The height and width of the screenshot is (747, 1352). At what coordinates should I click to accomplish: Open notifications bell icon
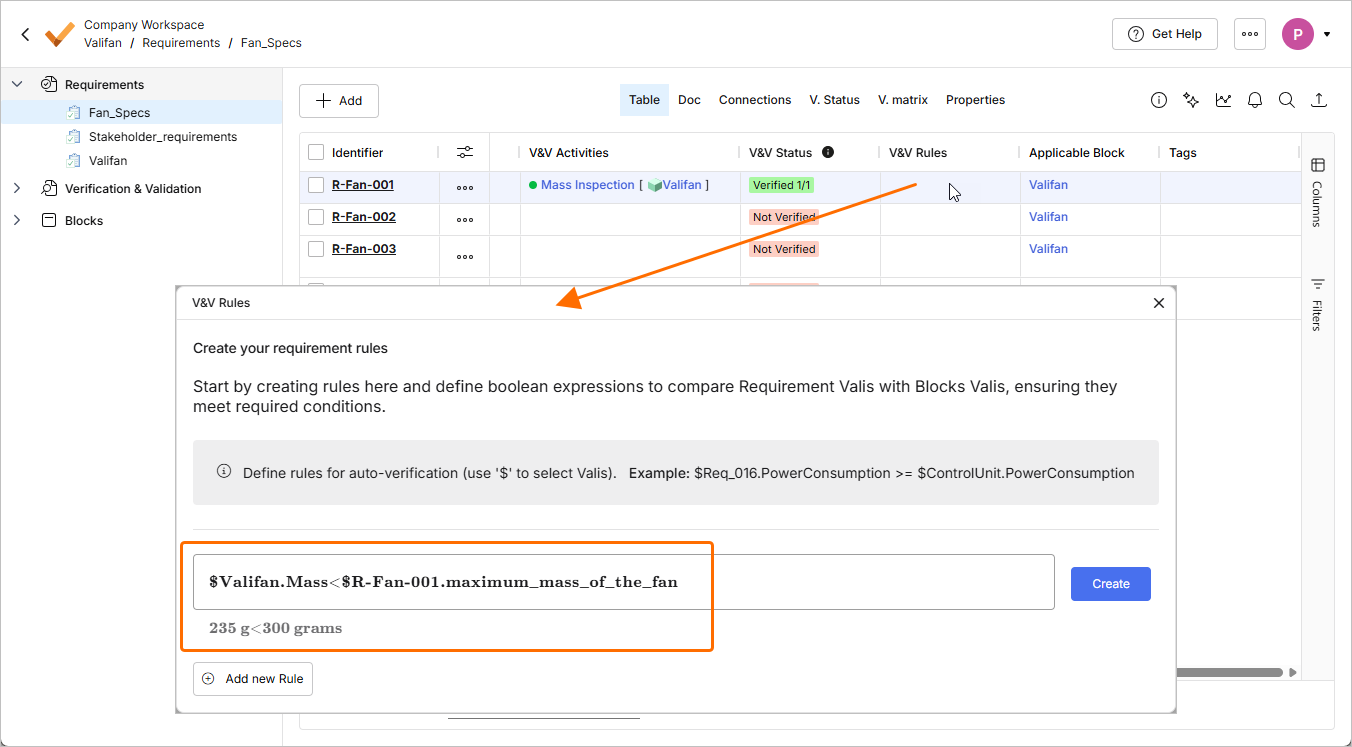1255,100
